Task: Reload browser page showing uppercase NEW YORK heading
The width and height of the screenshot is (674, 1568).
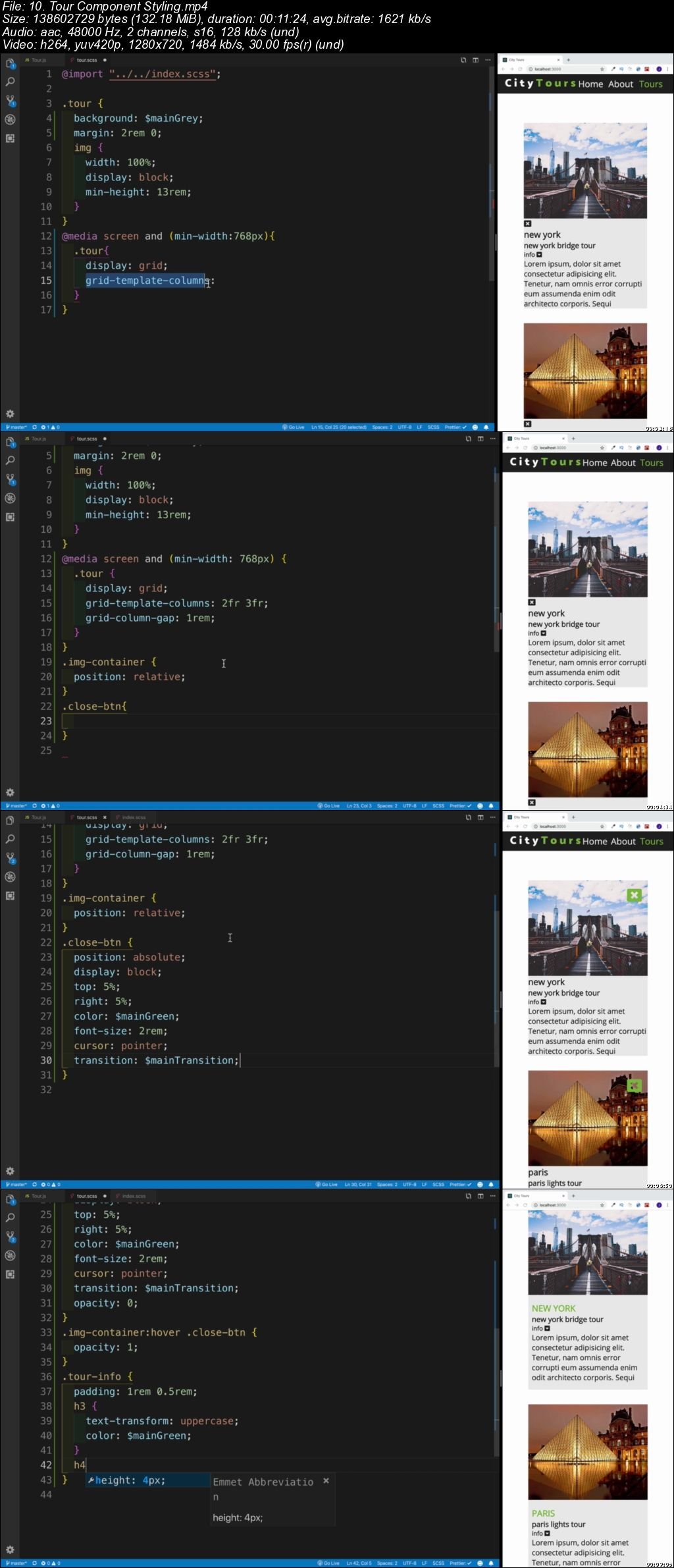Action: 525,1204
